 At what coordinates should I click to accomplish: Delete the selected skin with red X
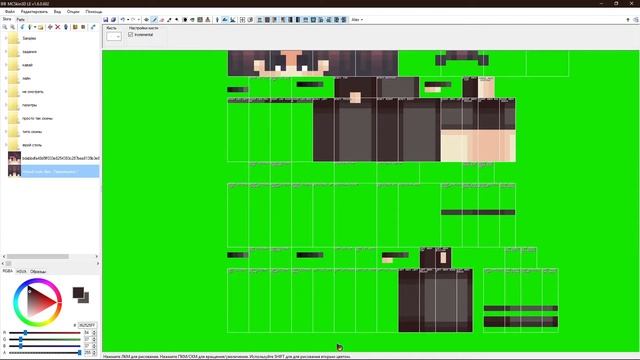[x=58, y=27]
